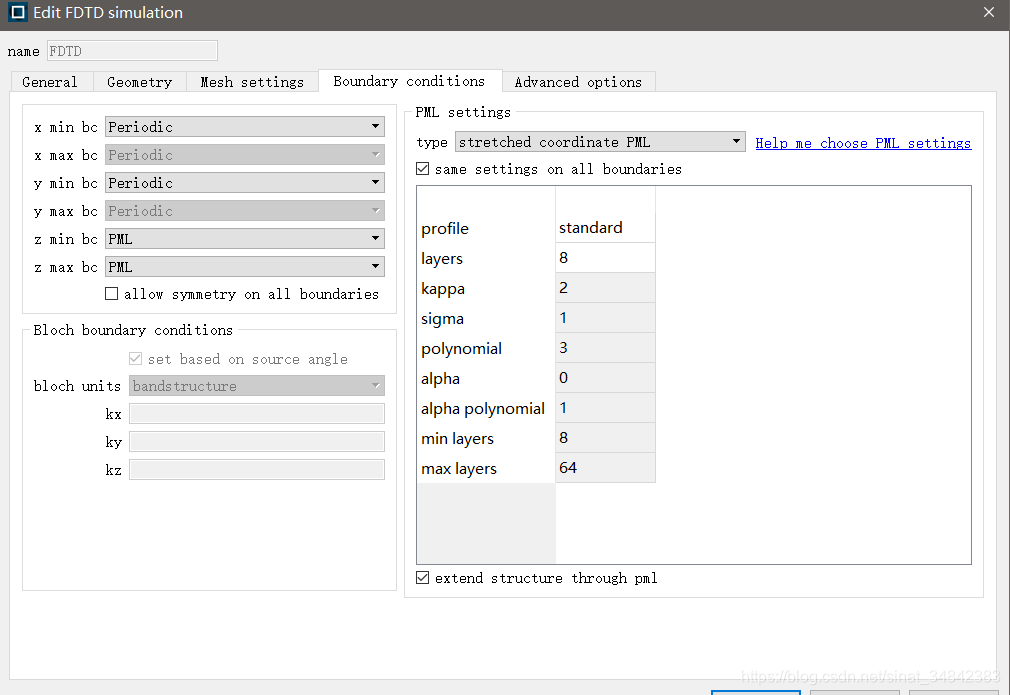Select the sigma value cell
The width and height of the screenshot is (1010, 695).
tap(605, 318)
